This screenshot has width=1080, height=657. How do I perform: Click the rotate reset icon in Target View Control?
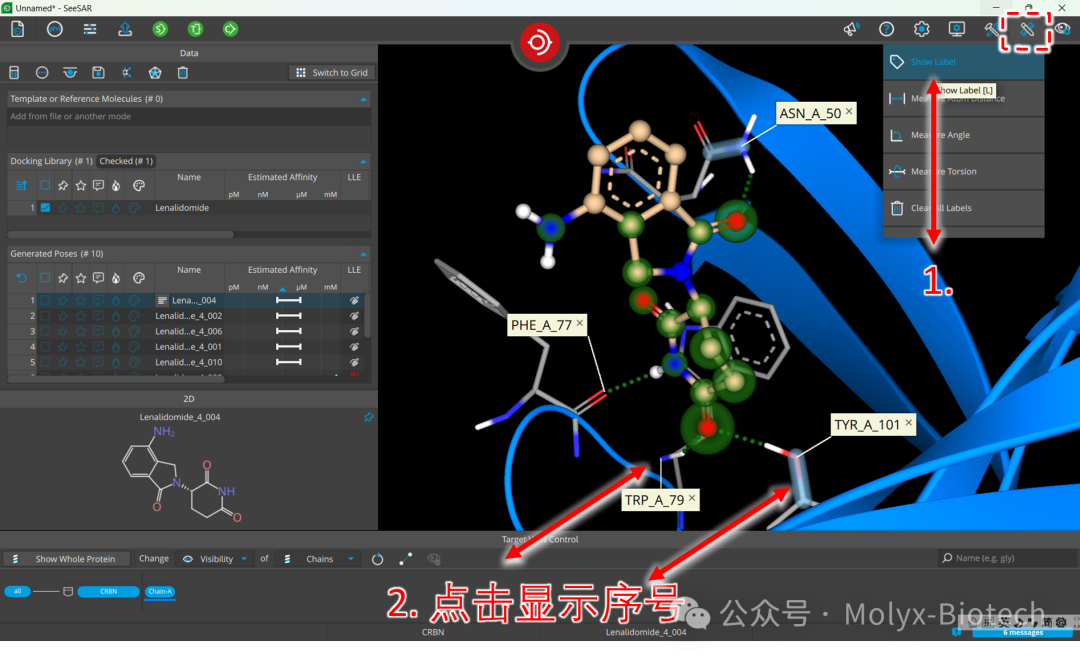377,559
